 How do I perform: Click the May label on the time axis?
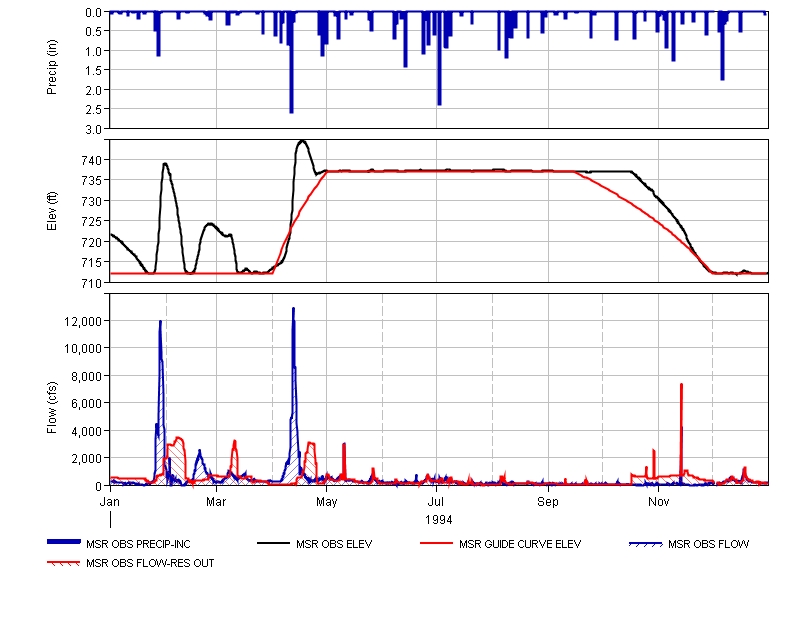[x=328, y=500]
